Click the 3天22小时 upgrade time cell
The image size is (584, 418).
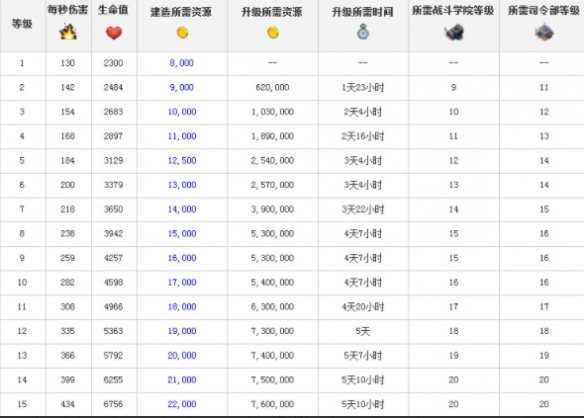click(363, 209)
